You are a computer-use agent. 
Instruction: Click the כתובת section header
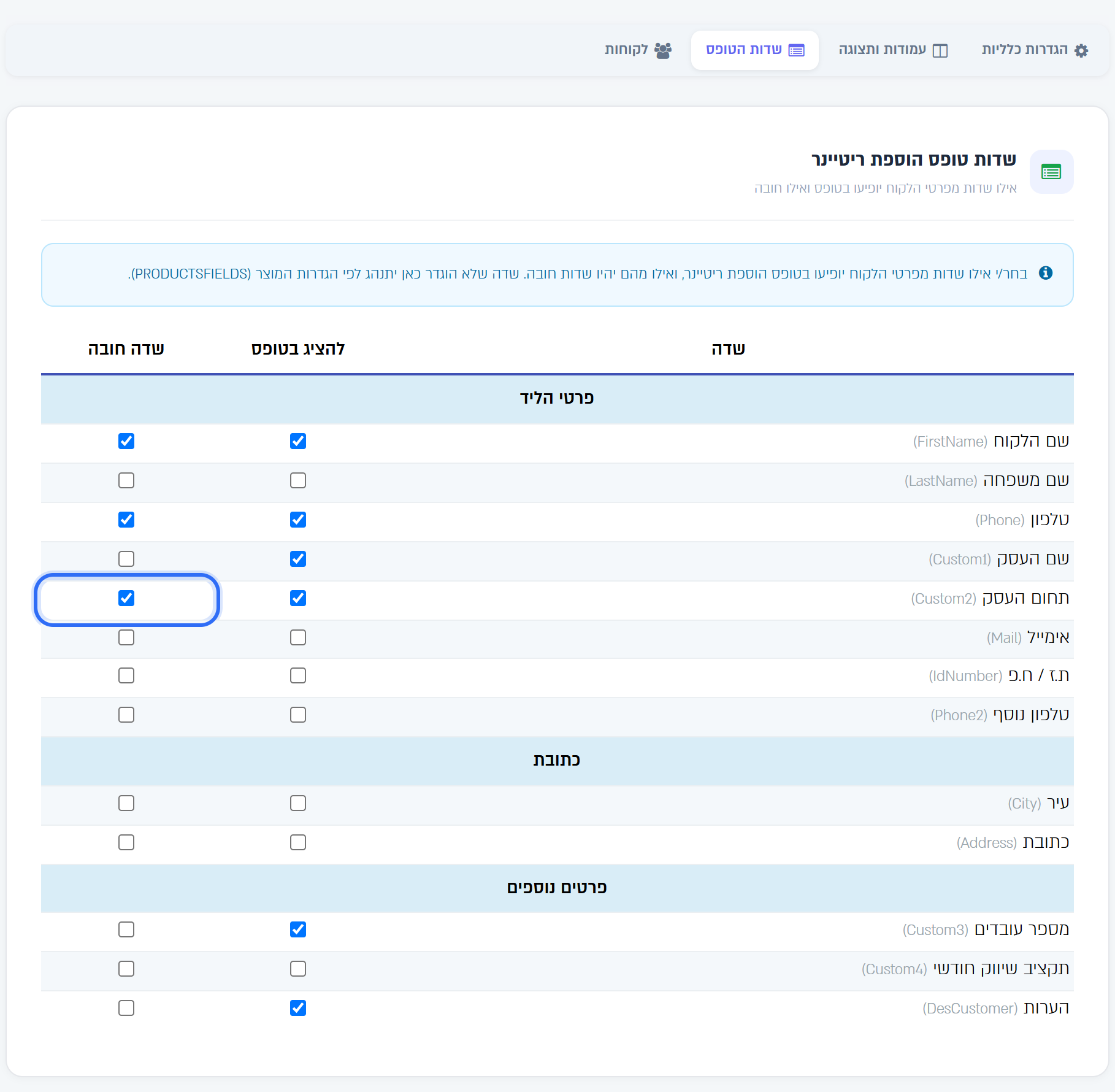tap(557, 761)
